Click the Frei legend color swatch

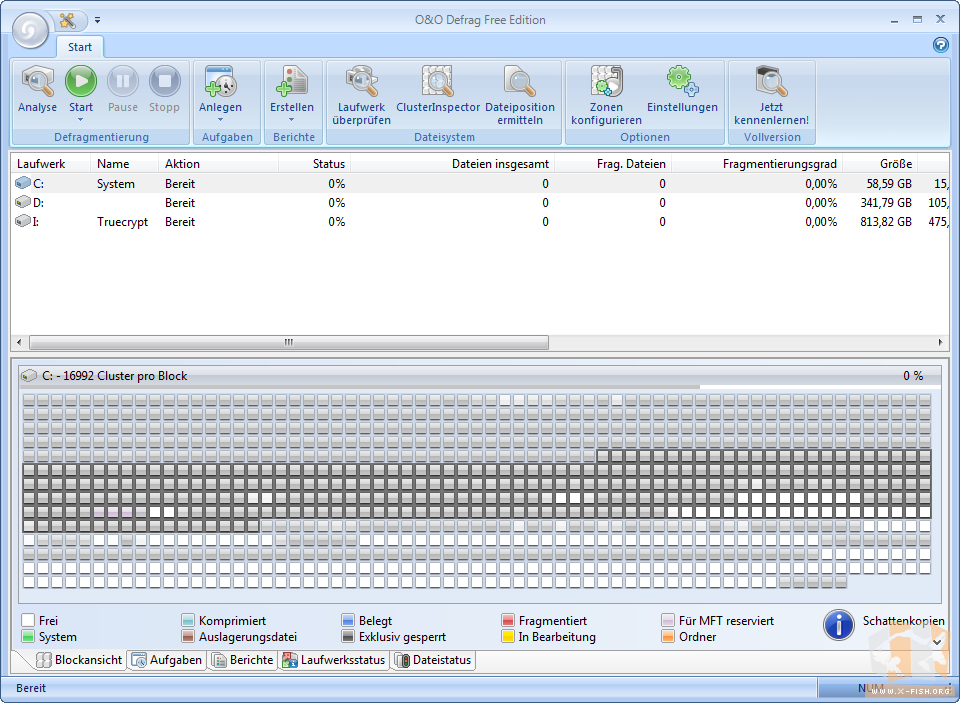pyautogui.click(x=28, y=620)
